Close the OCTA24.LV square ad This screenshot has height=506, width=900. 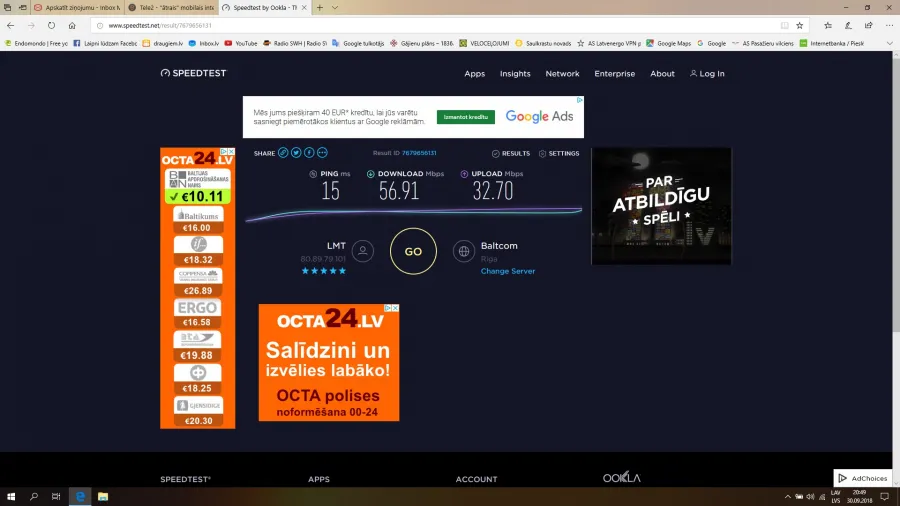pyautogui.click(x=395, y=308)
